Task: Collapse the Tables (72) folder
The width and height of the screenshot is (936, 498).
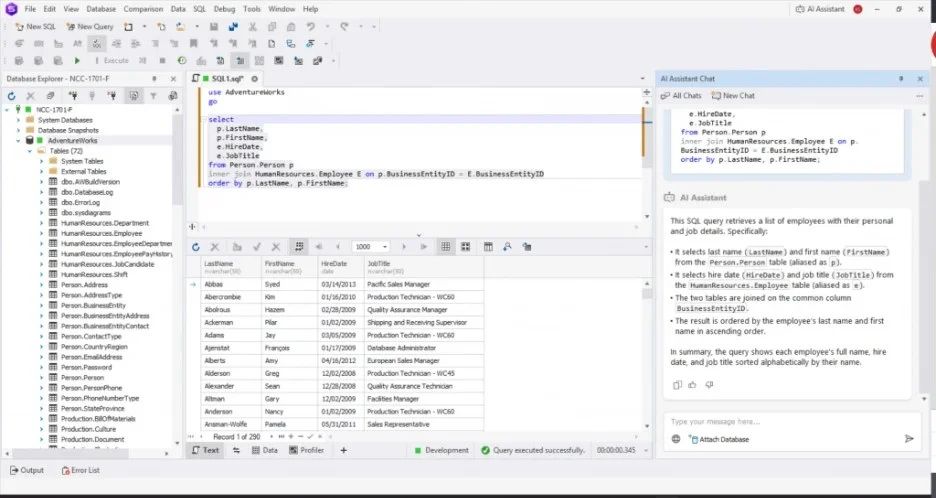Action: [30, 151]
